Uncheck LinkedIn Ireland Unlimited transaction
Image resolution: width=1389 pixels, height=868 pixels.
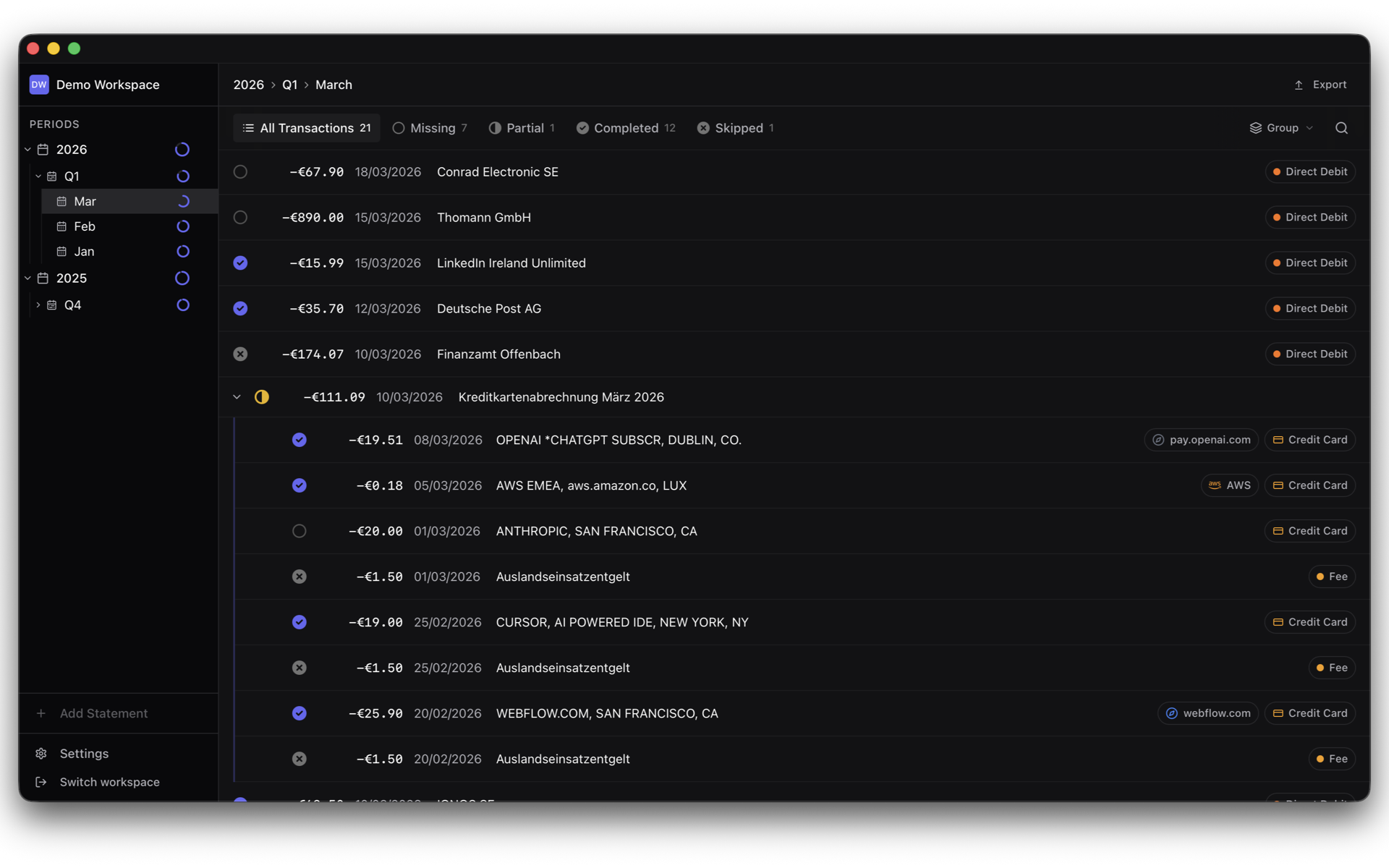point(240,263)
